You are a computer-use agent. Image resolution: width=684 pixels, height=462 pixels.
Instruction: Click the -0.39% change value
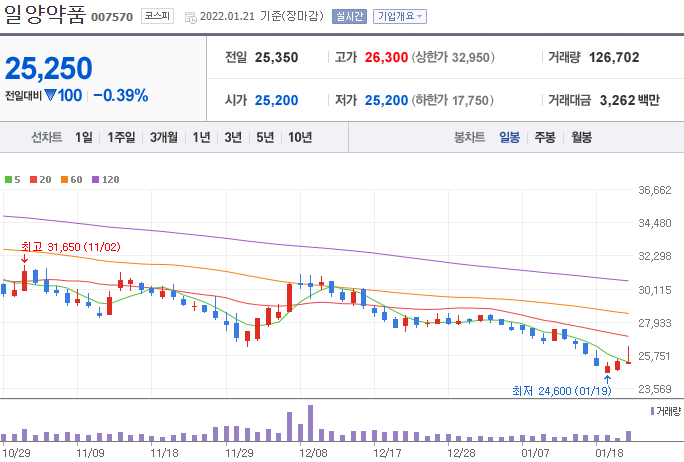coord(121,95)
